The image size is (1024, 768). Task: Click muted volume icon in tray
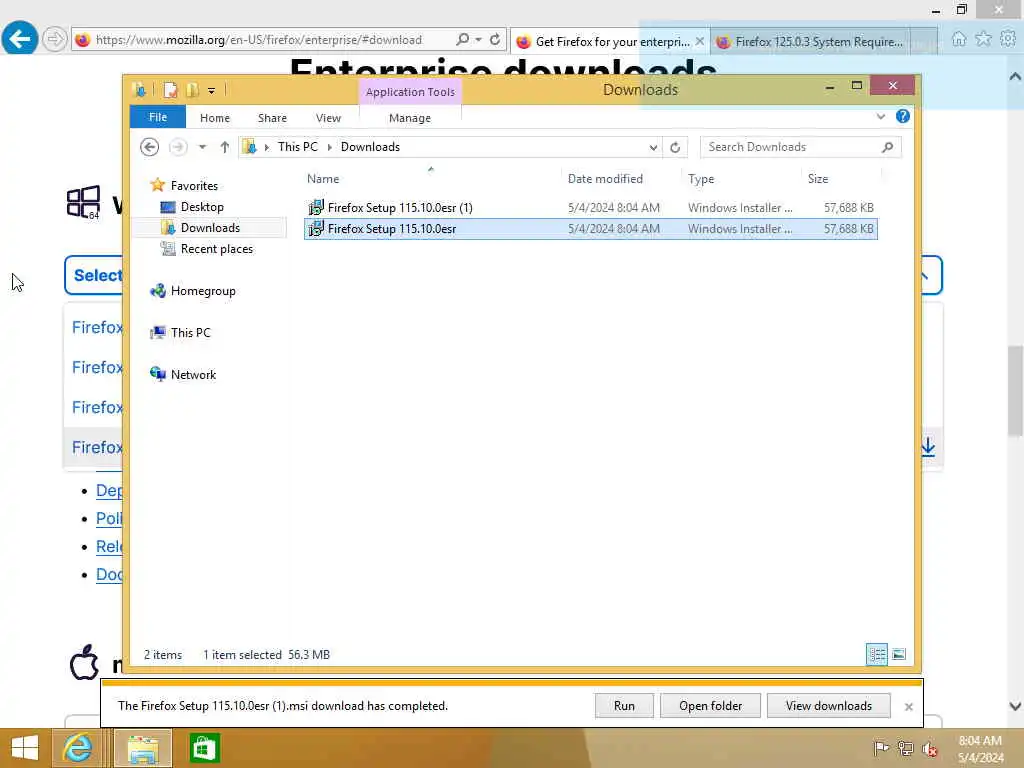pos(929,749)
